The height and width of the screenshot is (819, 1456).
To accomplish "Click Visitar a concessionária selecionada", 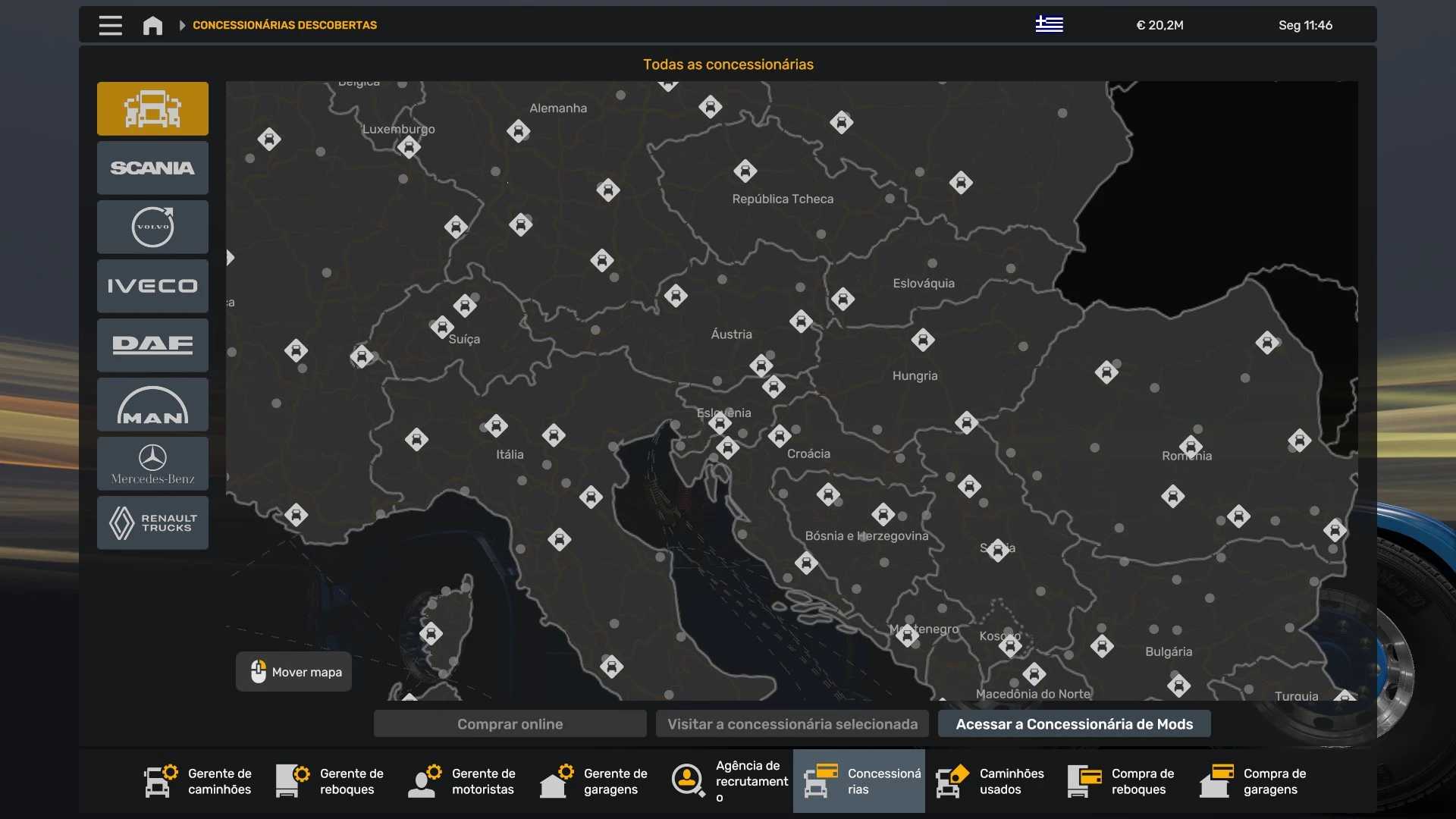I will coord(792,724).
